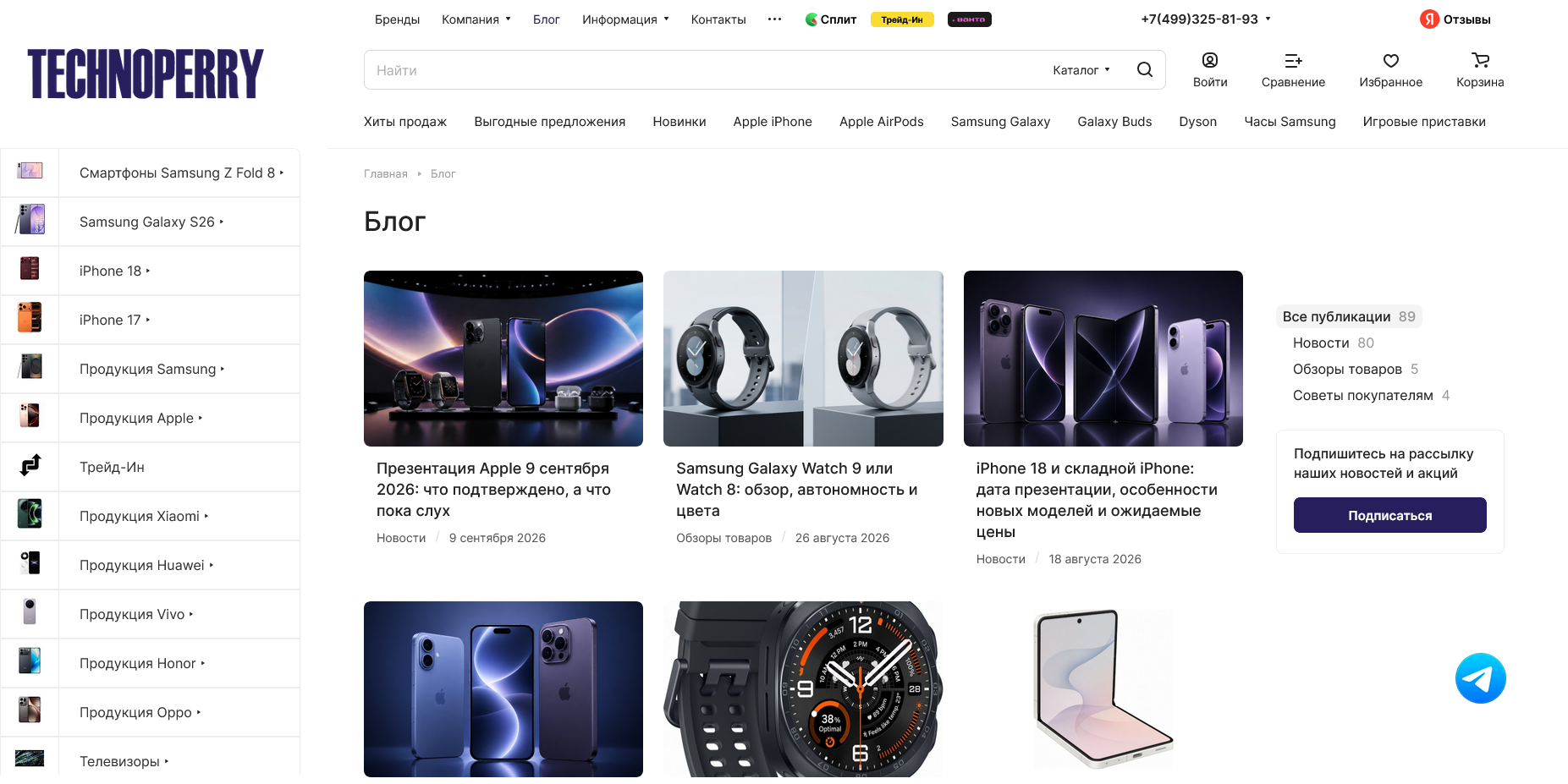Open the iPhone 18 sidebar category
The image size is (1568, 784).
coord(114,271)
